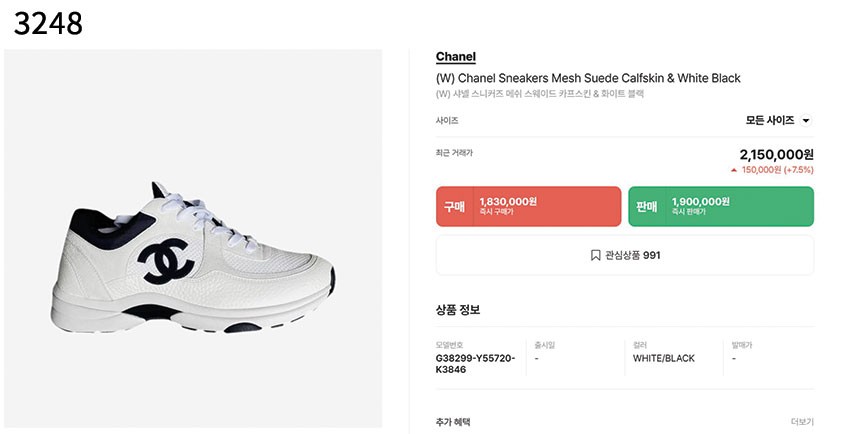Click the red upward triangle price change icon
This screenshot has width=860, height=434.
[734, 170]
